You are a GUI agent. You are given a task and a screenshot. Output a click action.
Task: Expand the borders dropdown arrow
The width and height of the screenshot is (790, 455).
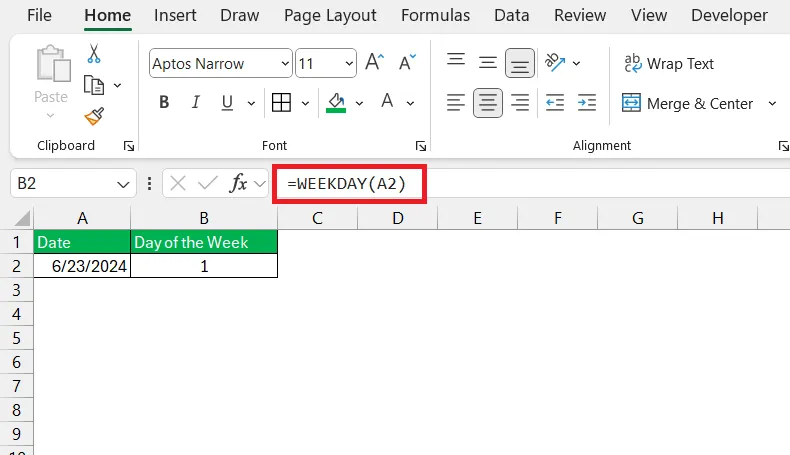[305, 103]
